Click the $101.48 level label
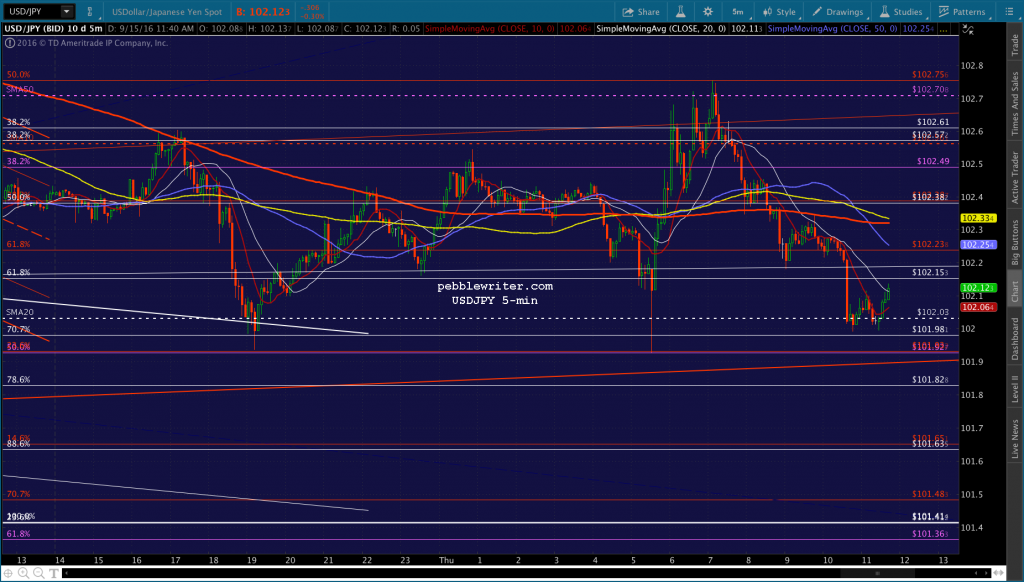 [x=930, y=494]
